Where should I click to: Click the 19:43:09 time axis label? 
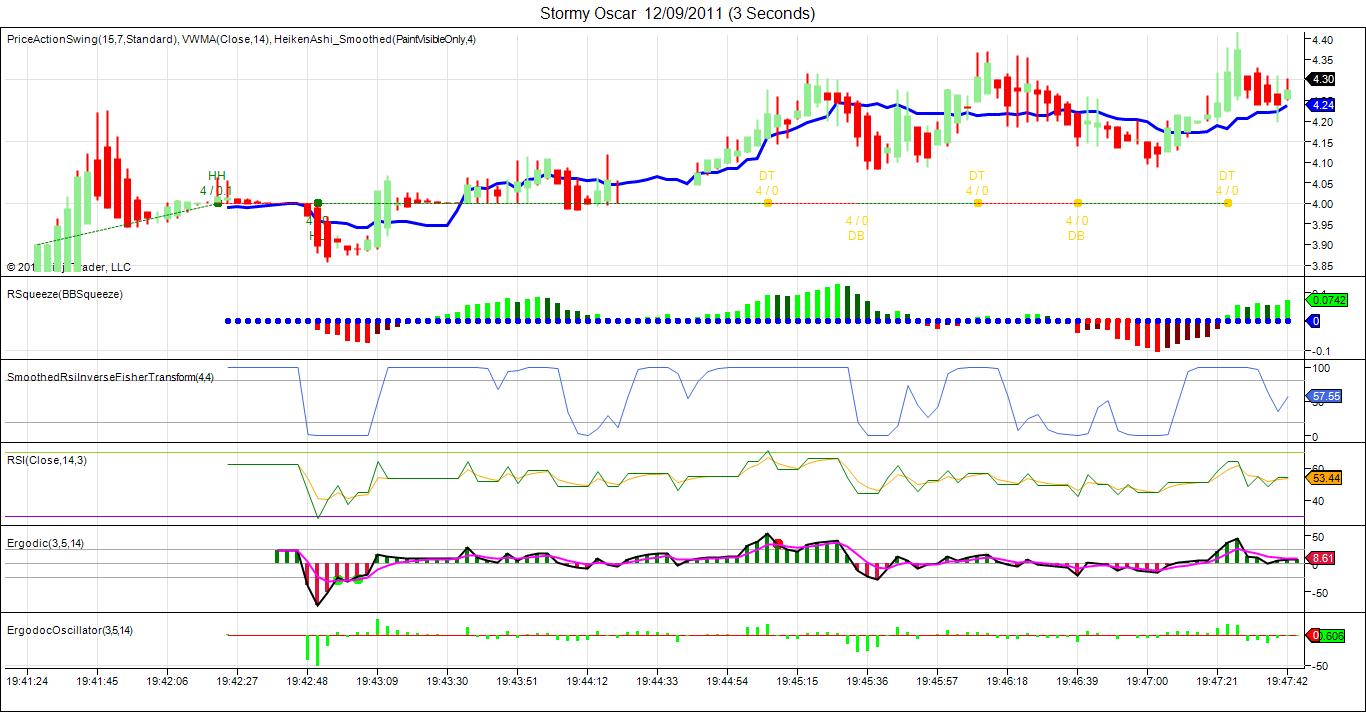point(377,682)
